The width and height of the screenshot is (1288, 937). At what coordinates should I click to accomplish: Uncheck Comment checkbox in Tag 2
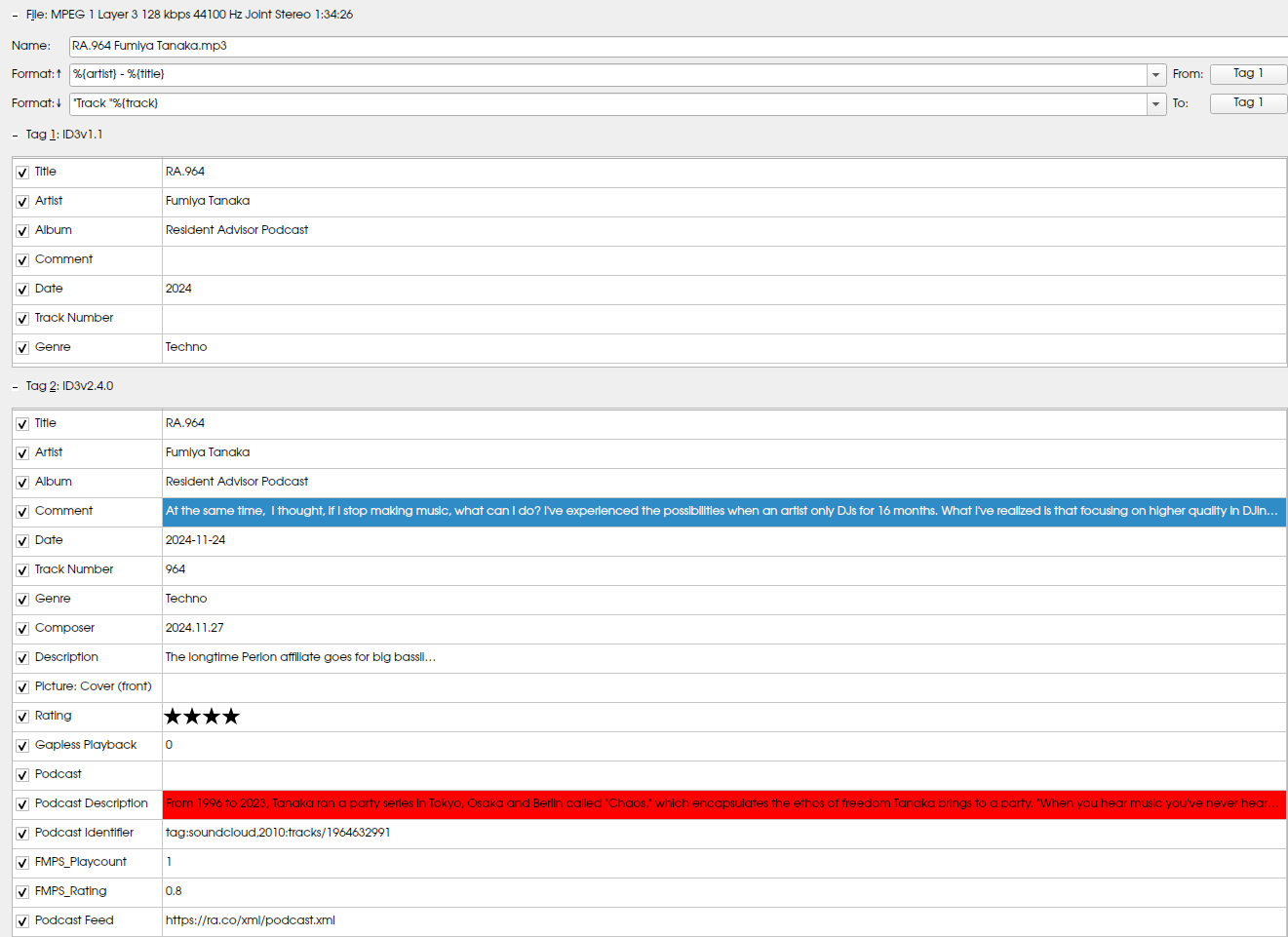pyautogui.click(x=22, y=512)
